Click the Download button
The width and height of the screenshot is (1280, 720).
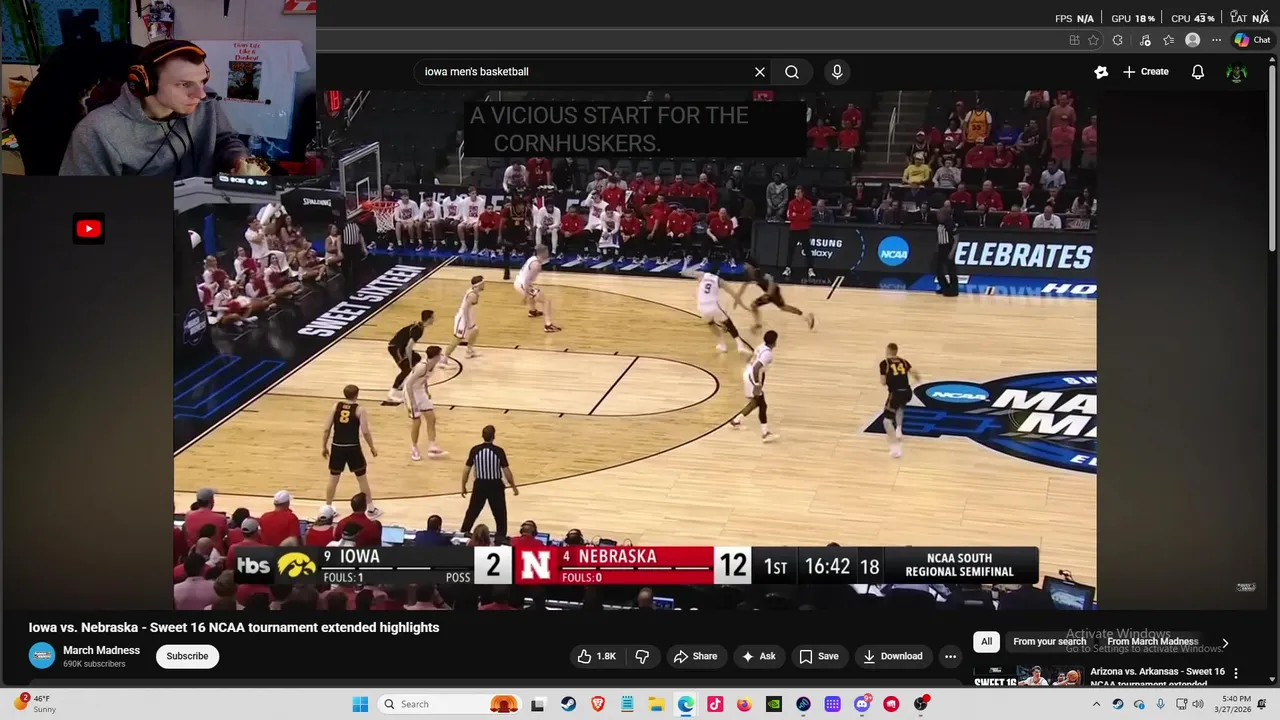click(892, 656)
